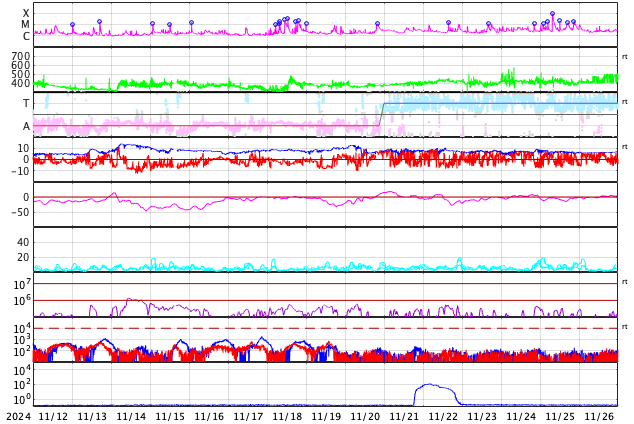Click the A axis label
The width and height of the screenshot is (634, 424).
[26, 127]
